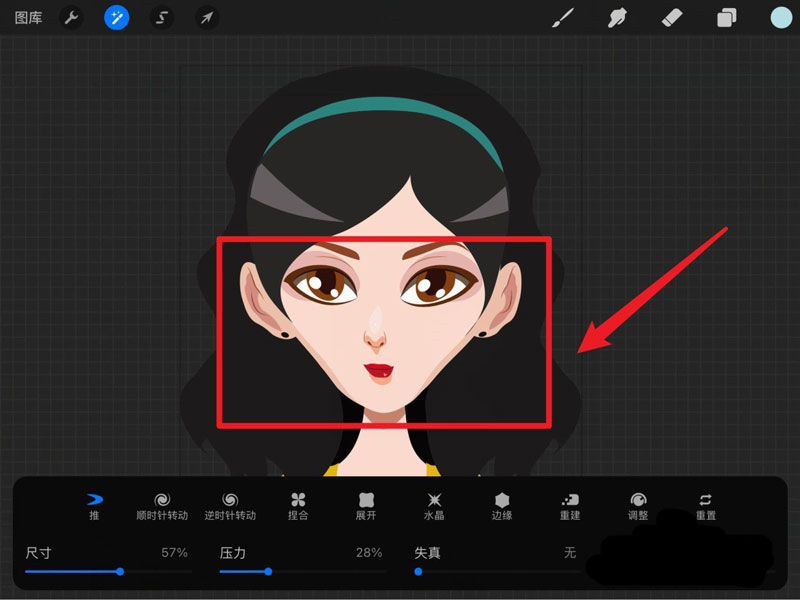Select the Edge liquify mode (边缘)
The width and height of the screenshot is (800, 600).
coord(502,505)
